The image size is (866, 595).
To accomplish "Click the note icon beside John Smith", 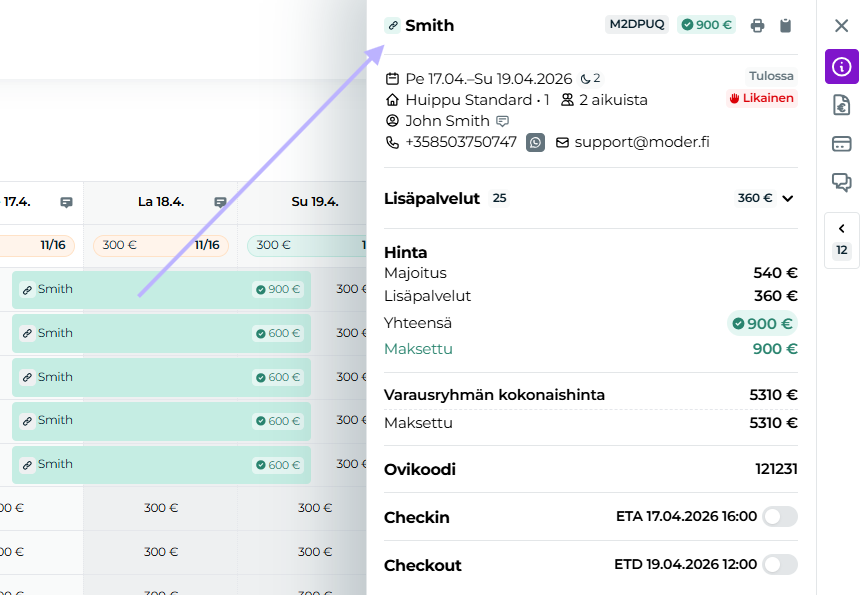I will [503, 121].
